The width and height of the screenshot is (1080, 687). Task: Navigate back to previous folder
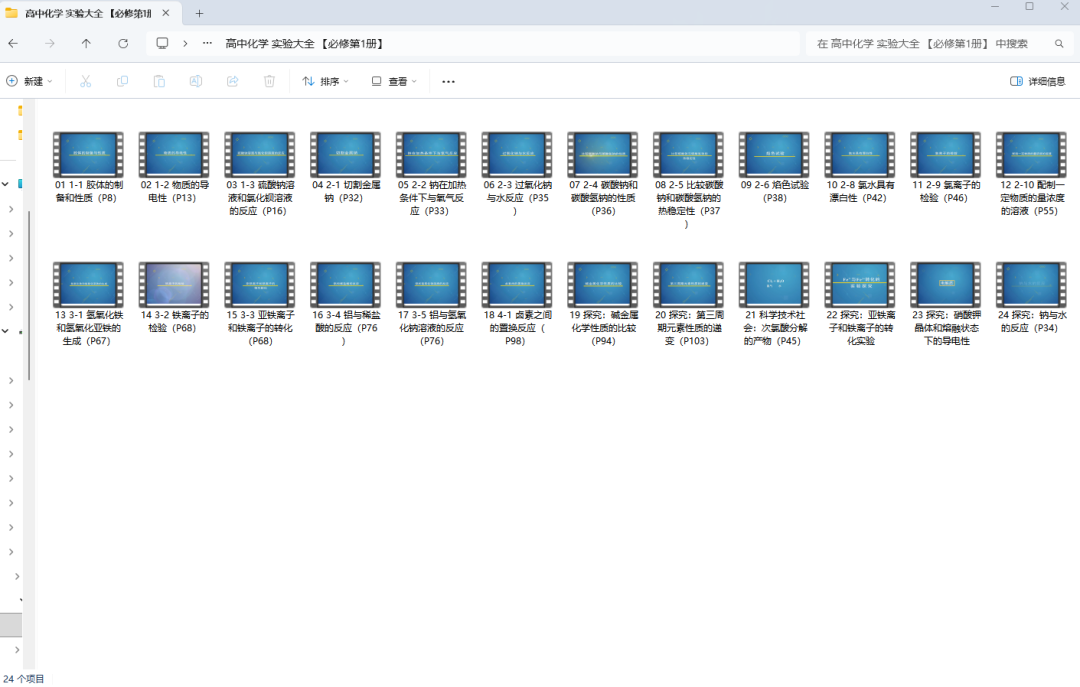pyautogui.click(x=13, y=43)
